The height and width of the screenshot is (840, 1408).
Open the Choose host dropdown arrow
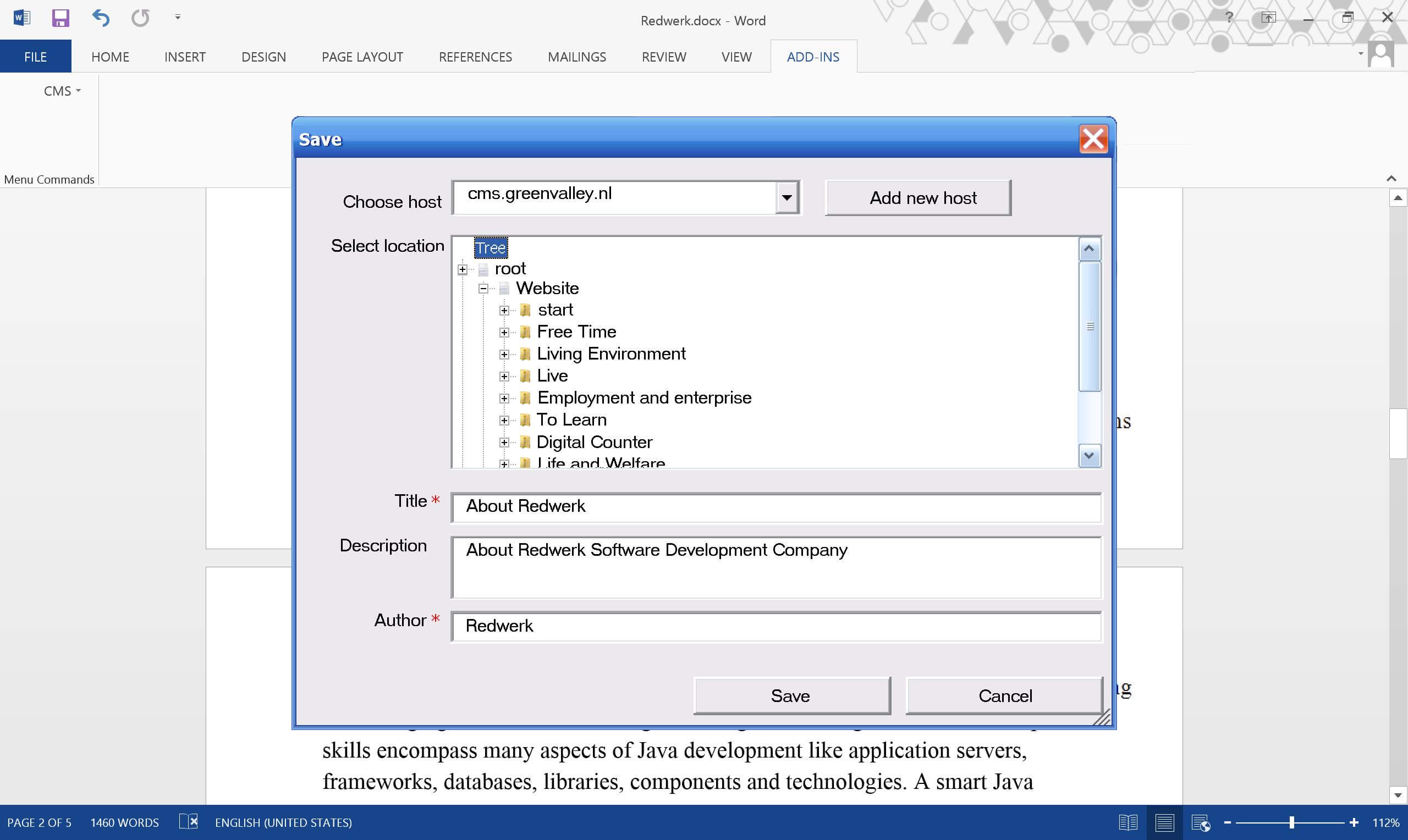pyautogui.click(x=787, y=197)
